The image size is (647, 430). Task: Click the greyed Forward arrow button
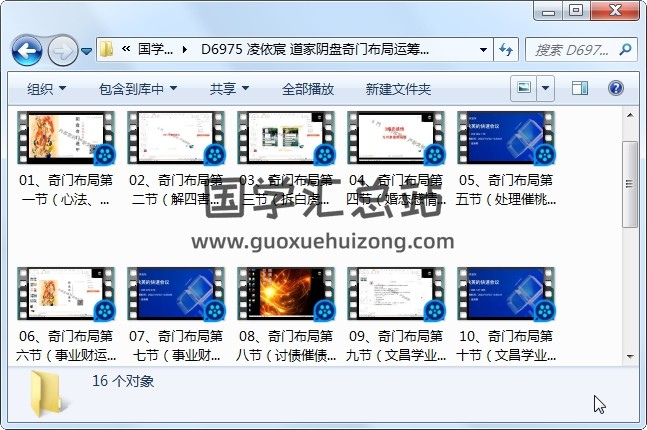tap(63, 50)
